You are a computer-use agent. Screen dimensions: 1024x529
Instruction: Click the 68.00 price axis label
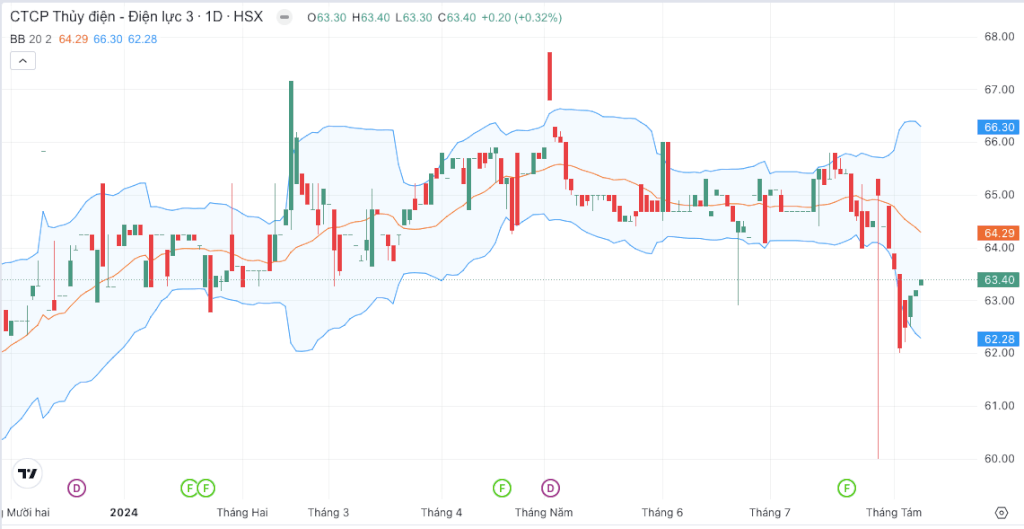click(x=999, y=37)
